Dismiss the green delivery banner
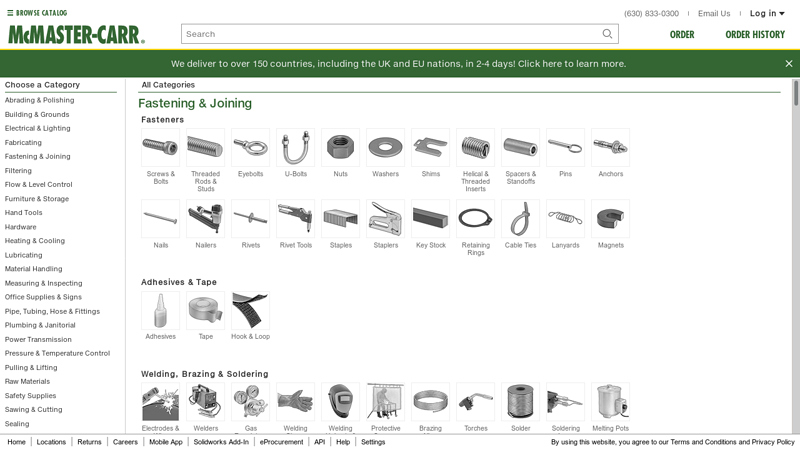Screen dimensions: 800x450 coord(789,64)
